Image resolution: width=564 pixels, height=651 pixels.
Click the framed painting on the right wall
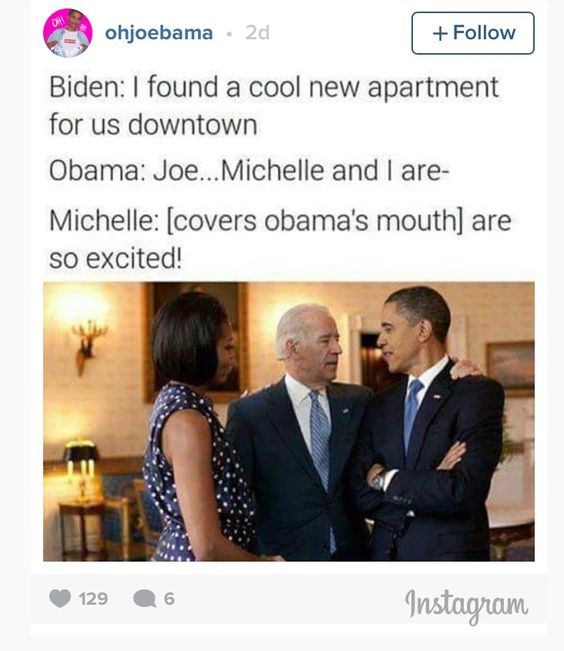[x=510, y=365]
